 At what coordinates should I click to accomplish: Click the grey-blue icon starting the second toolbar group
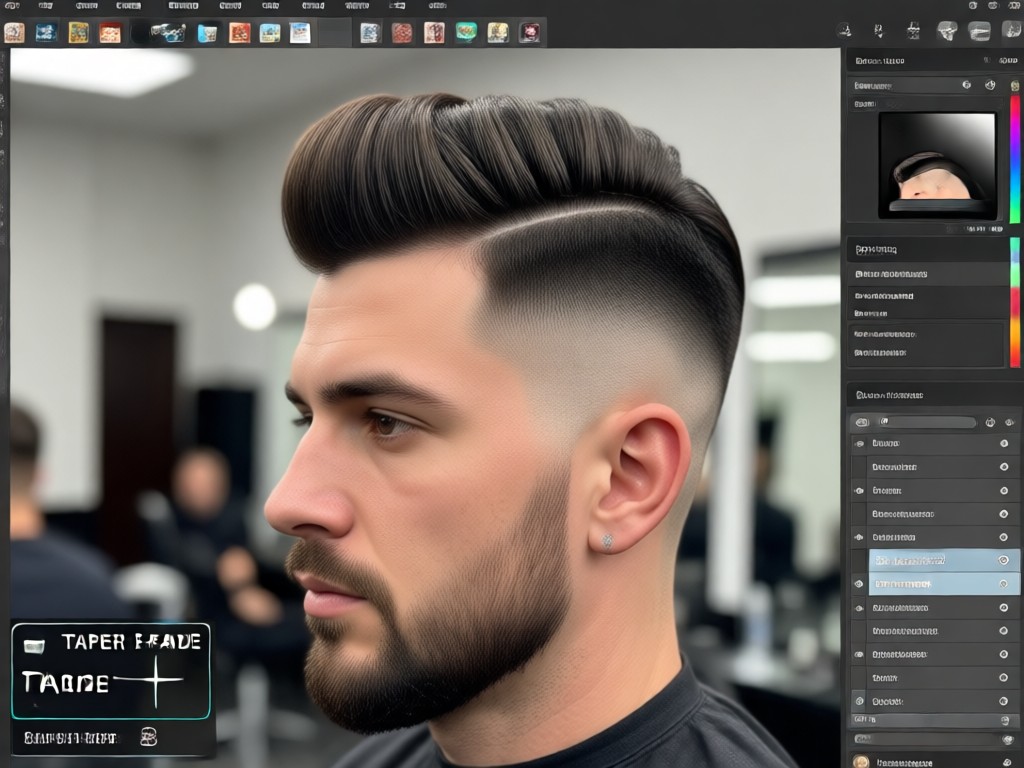pyautogui.click(x=370, y=33)
